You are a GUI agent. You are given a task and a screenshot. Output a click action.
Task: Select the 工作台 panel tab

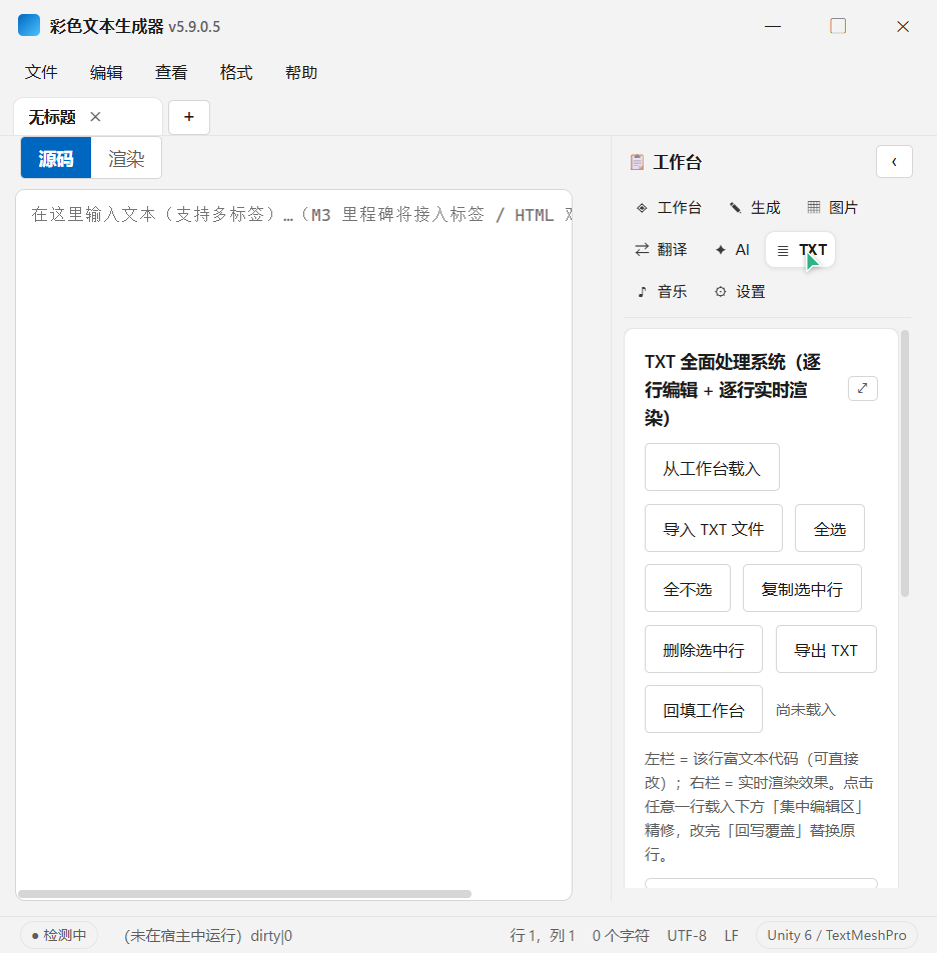point(668,208)
